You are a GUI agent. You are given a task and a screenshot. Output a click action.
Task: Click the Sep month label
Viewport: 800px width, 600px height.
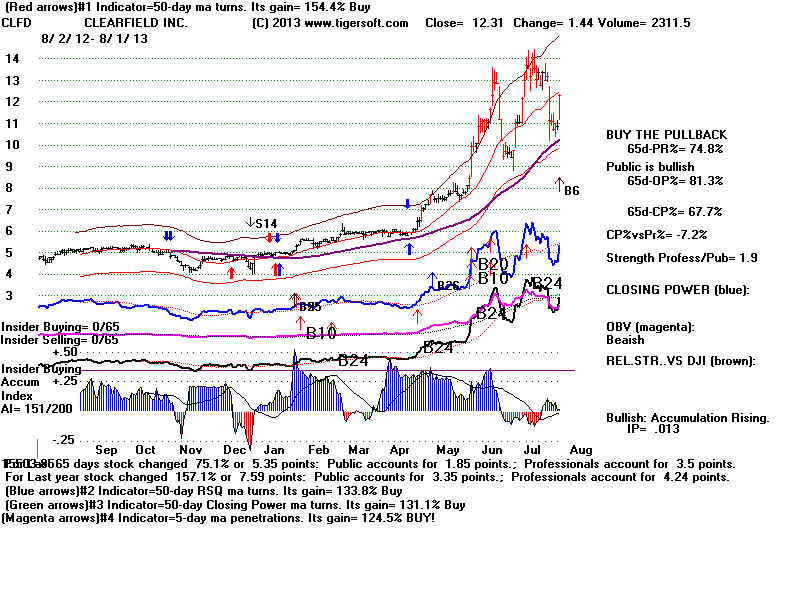pyautogui.click(x=106, y=450)
